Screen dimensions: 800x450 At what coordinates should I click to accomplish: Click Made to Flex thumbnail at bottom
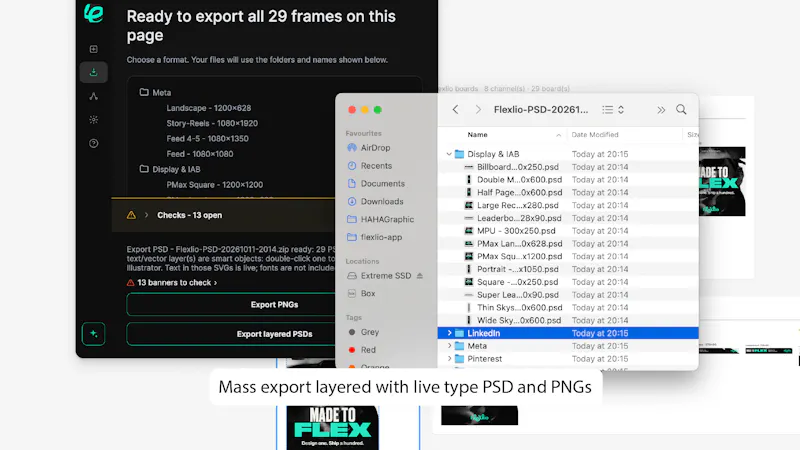(332, 428)
